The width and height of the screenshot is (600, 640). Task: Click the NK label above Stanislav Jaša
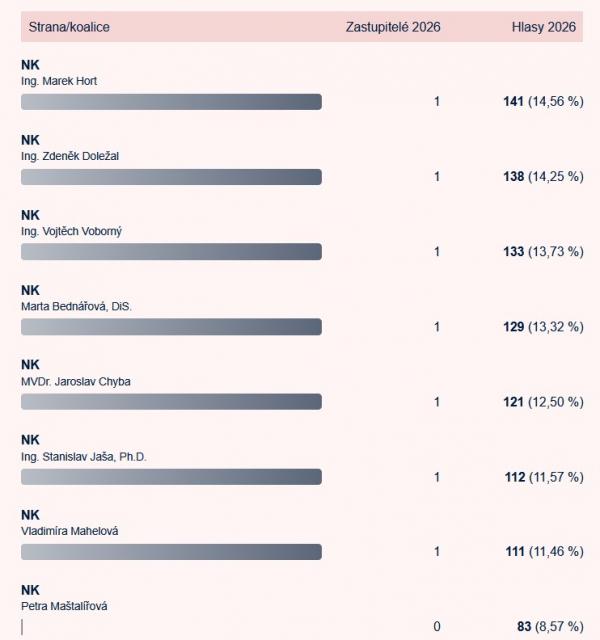[x=30, y=440]
